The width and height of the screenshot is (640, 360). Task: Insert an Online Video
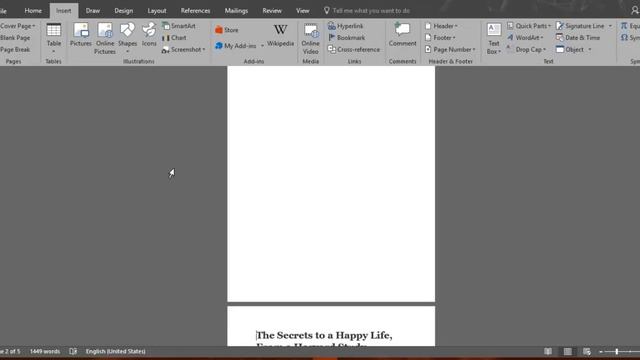(x=310, y=39)
